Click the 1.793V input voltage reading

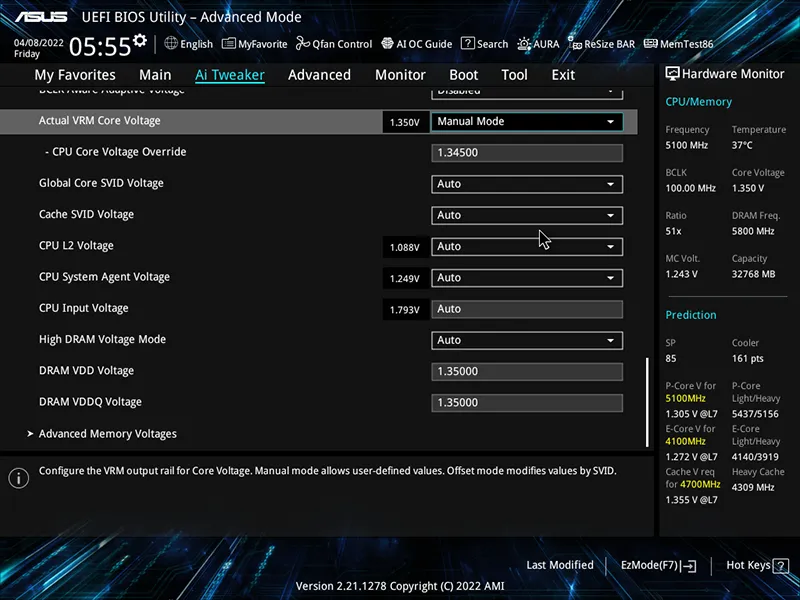pyautogui.click(x=405, y=310)
